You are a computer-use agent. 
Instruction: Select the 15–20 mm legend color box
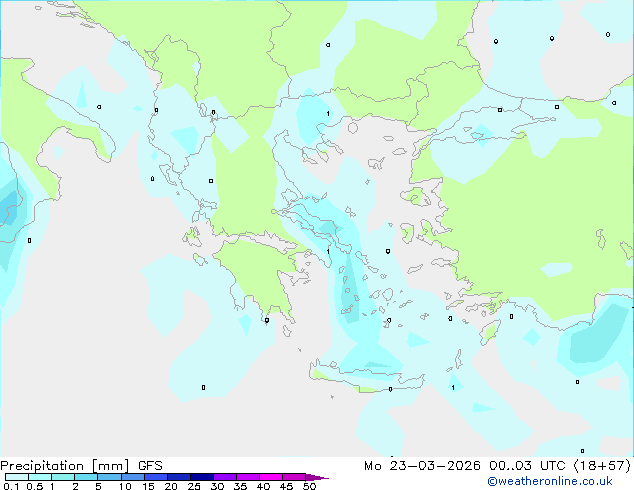click(x=155, y=477)
